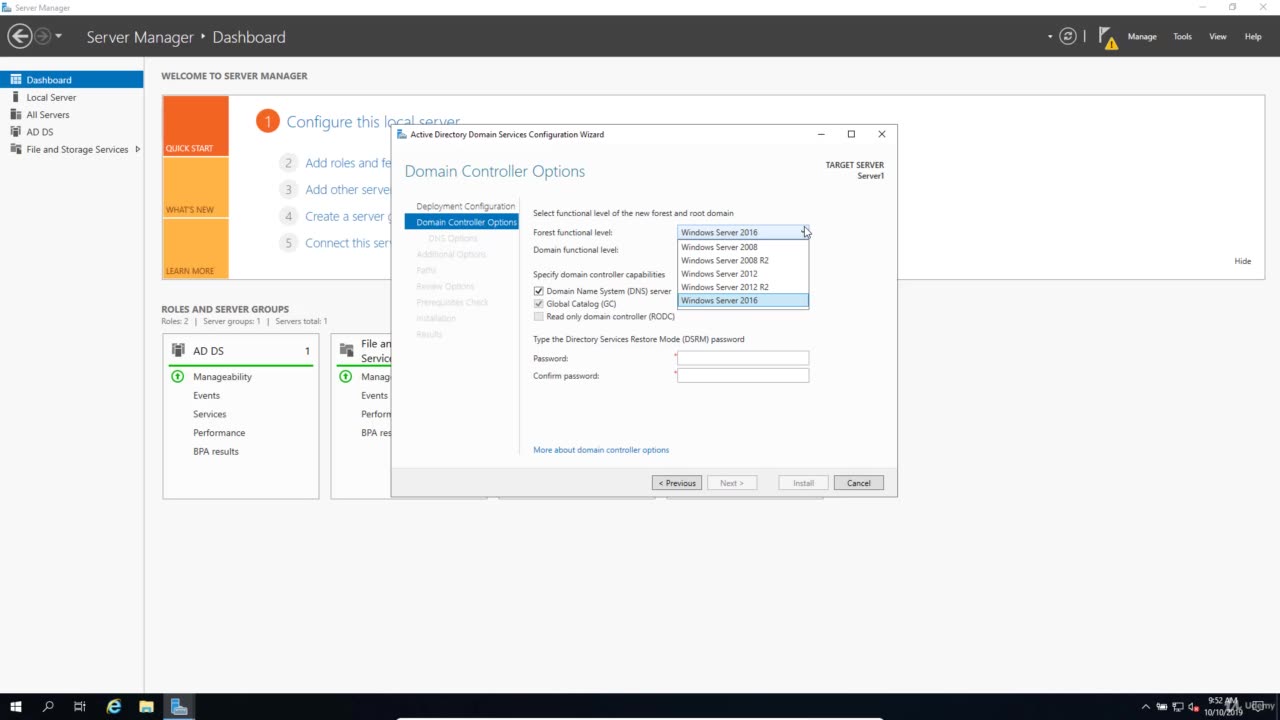
Task: Open the Tools menu
Action: 1182,37
